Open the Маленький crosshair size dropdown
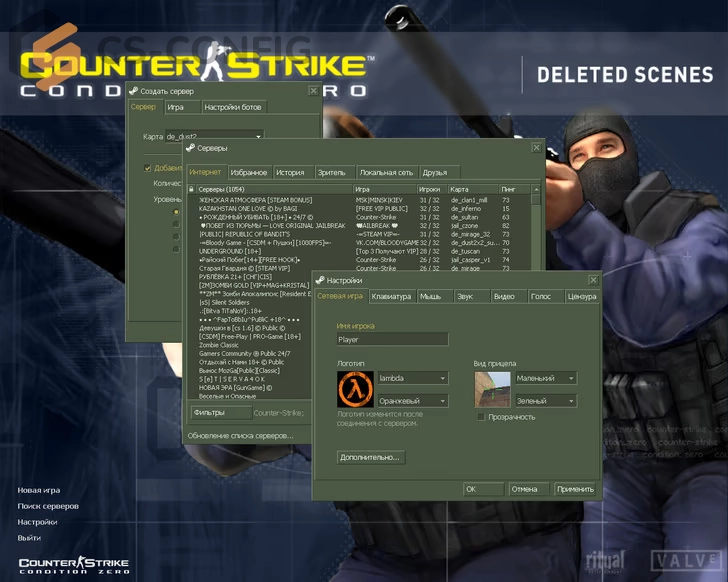Screen dimensions: 728x582 point(546,378)
